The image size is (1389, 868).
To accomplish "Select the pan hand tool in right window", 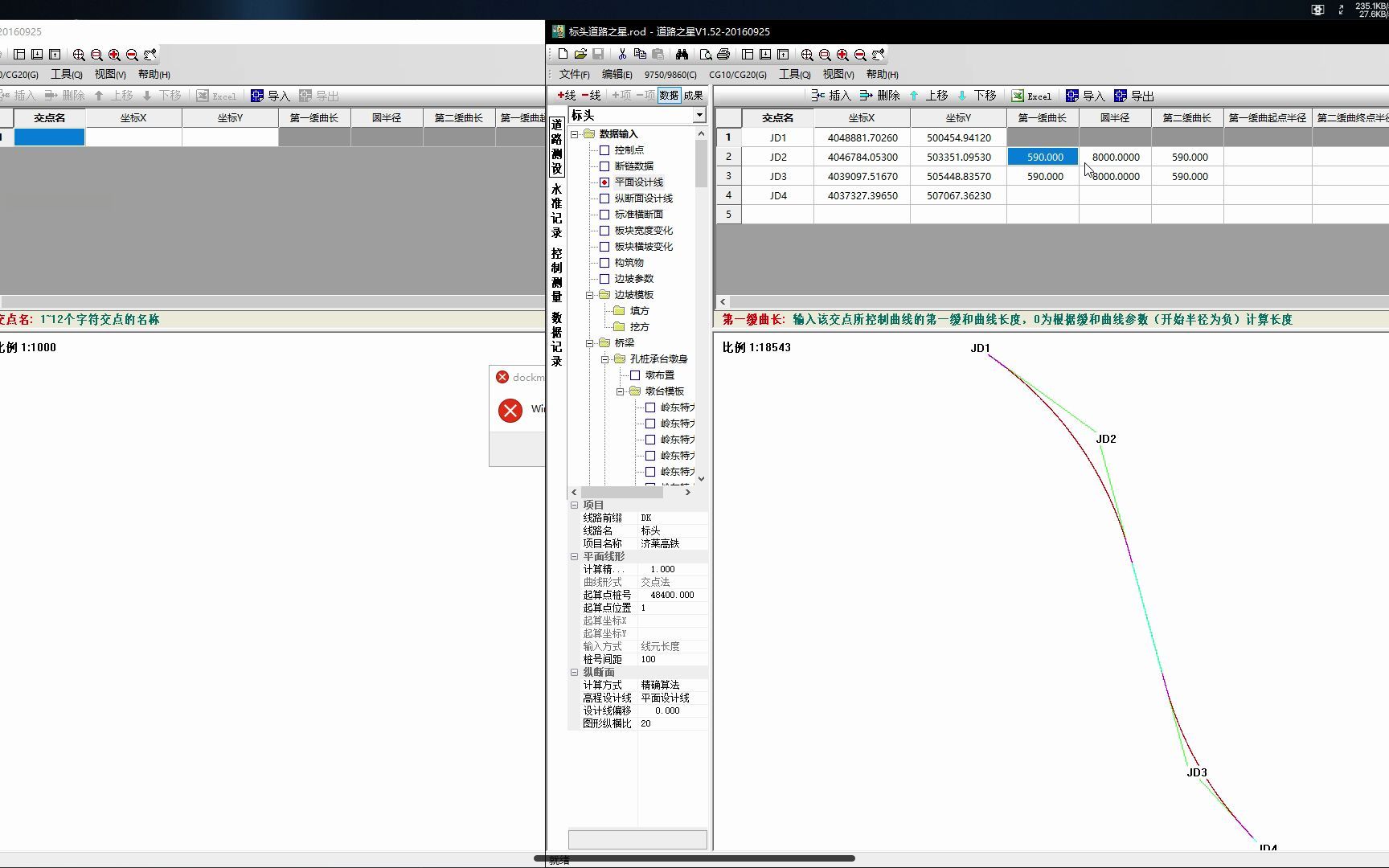I will coord(879,55).
